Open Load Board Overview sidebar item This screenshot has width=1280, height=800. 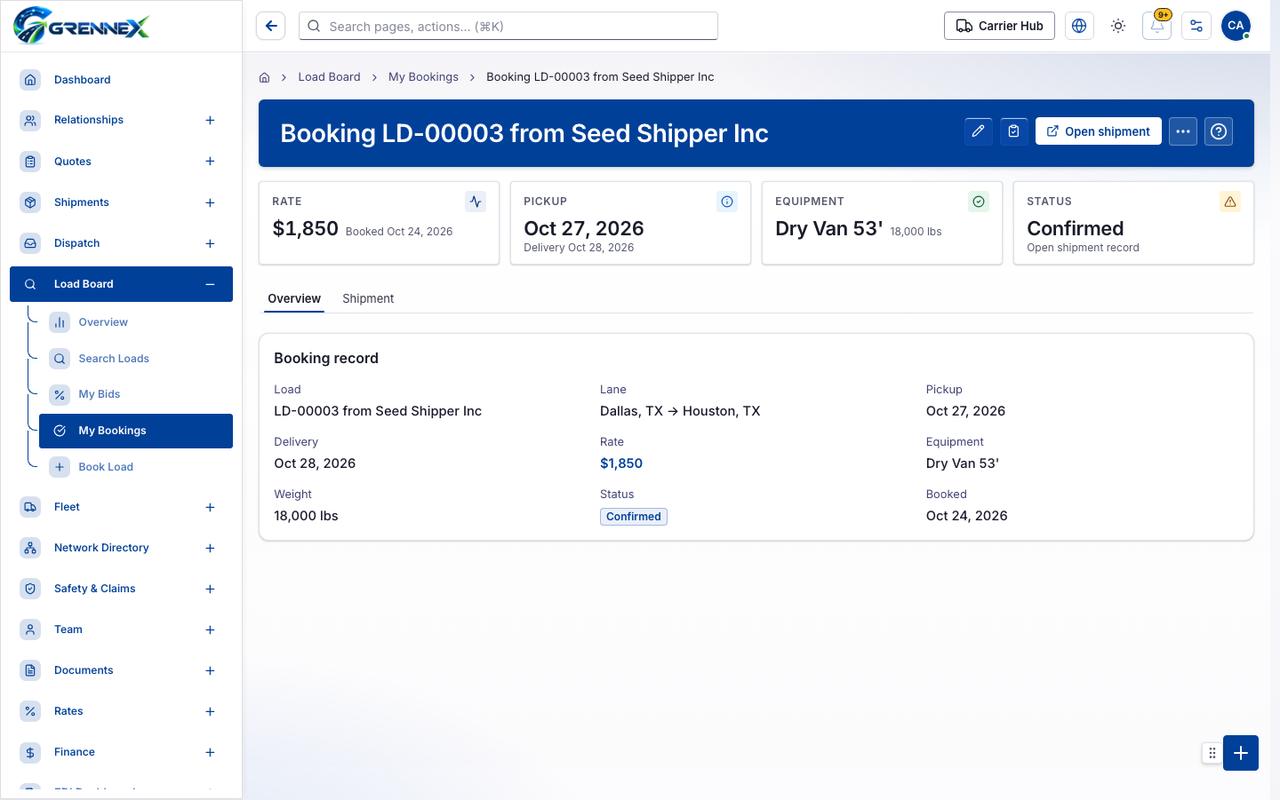(136, 322)
